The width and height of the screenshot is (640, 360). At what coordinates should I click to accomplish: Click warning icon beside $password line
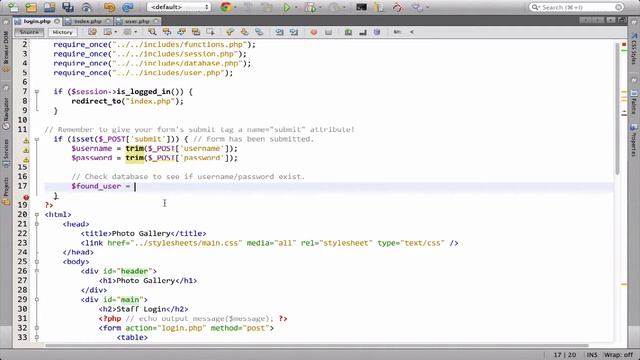click(26, 160)
